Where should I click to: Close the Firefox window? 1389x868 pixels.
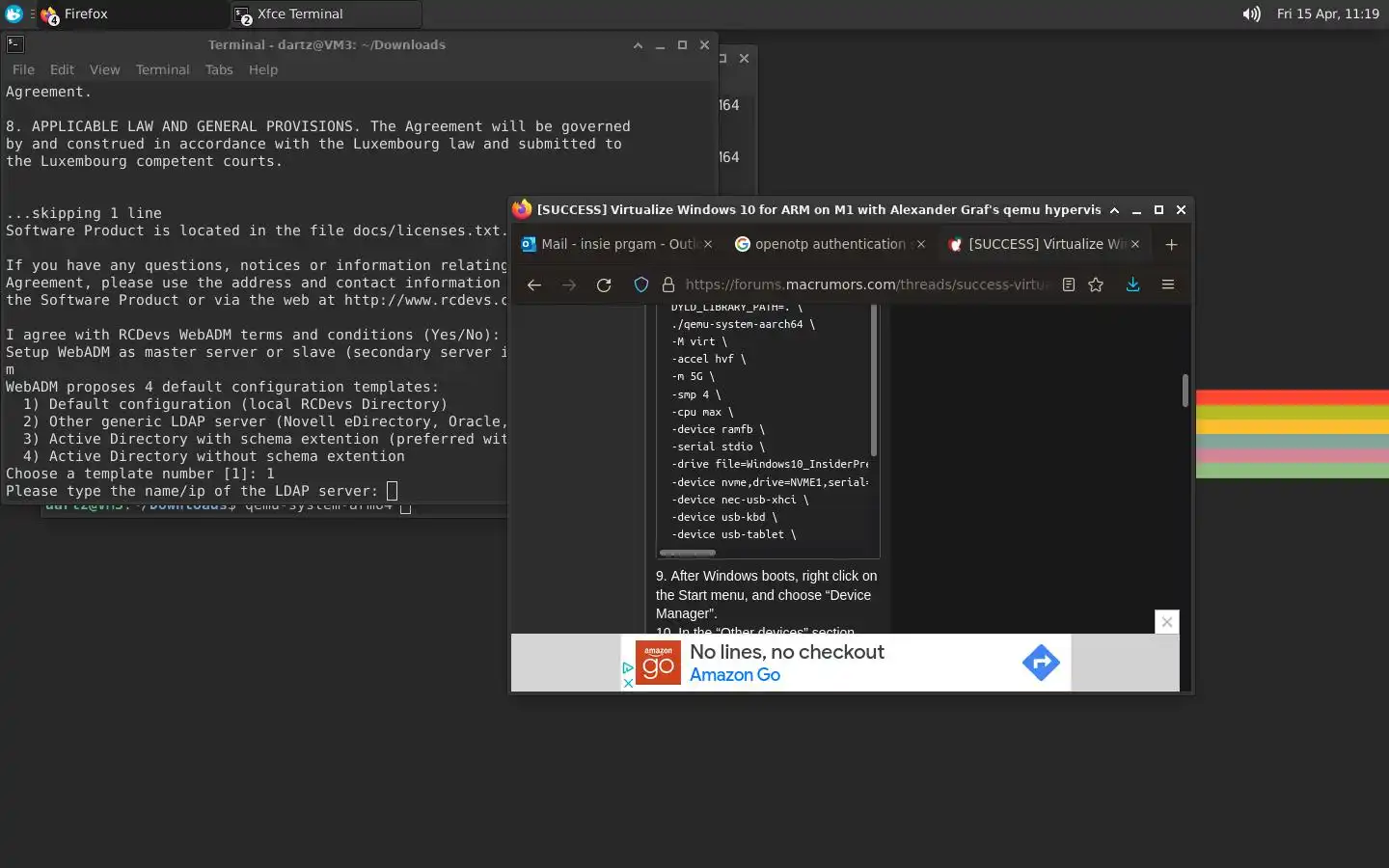pos(1181,210)
